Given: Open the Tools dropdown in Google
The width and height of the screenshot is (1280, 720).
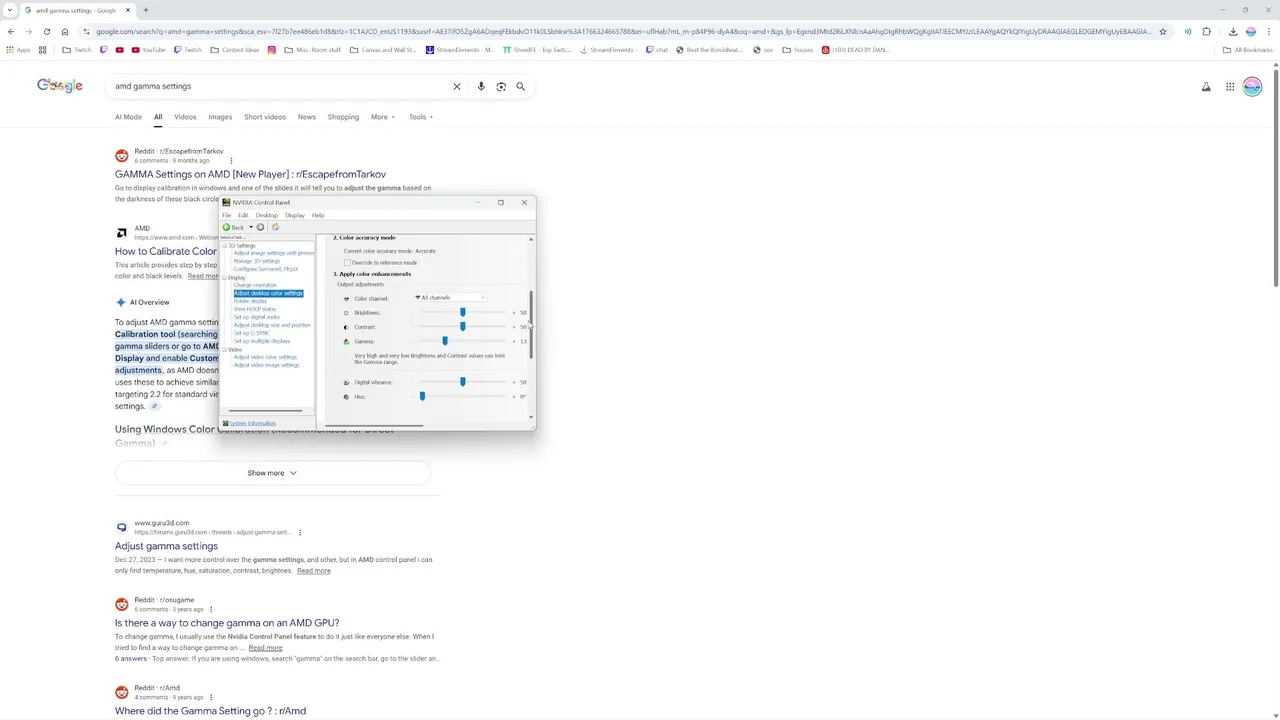Looking at the screenshot, I should tap(420, 117).
